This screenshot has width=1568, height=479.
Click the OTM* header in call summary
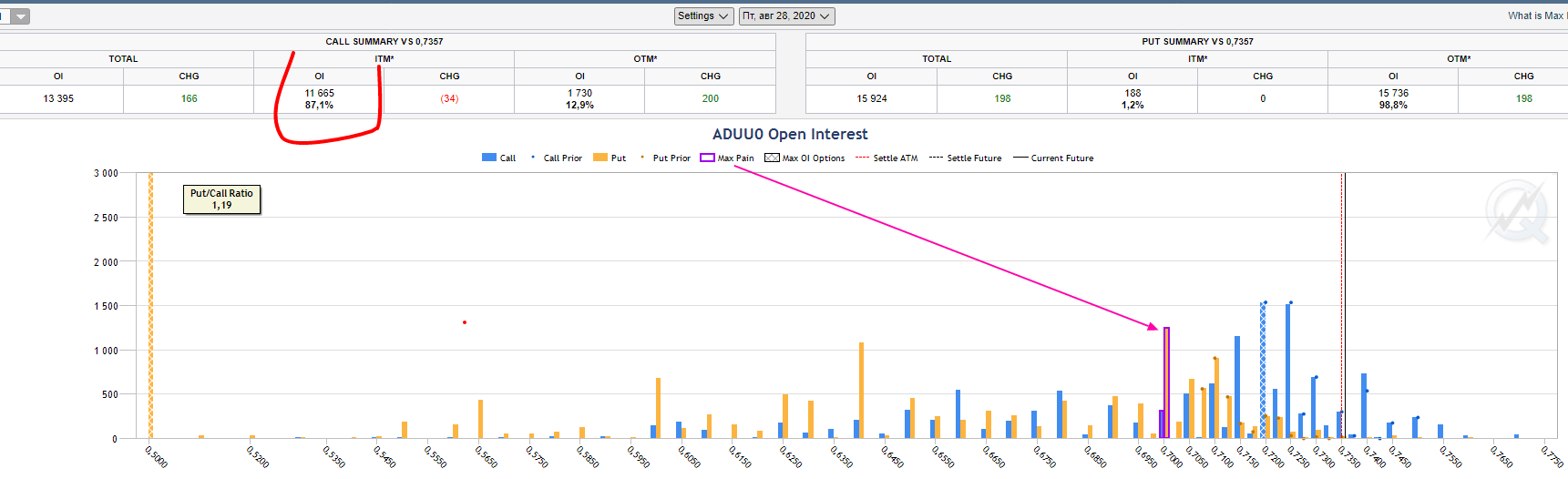click(x=645, y=58)
